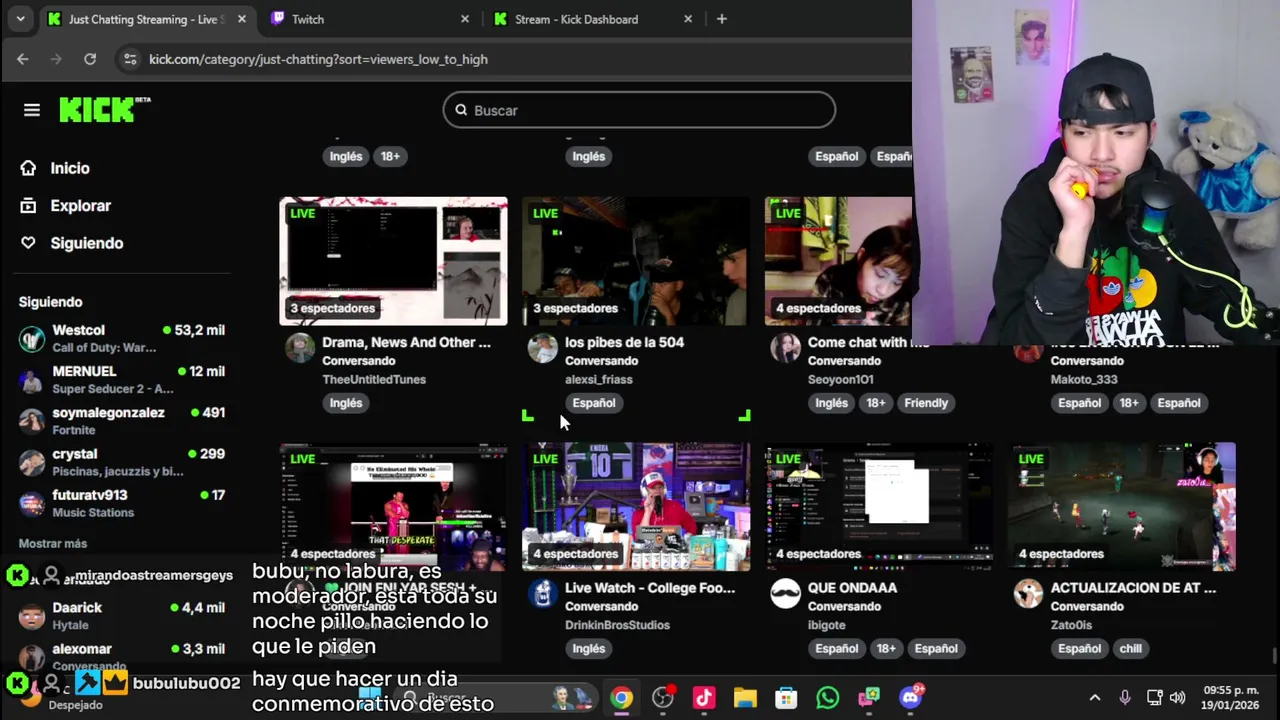The width and height of the screenshot is (1280, 720).
Task: Open the alexsi_friass channel name
Action: click(x=599, y=379)
